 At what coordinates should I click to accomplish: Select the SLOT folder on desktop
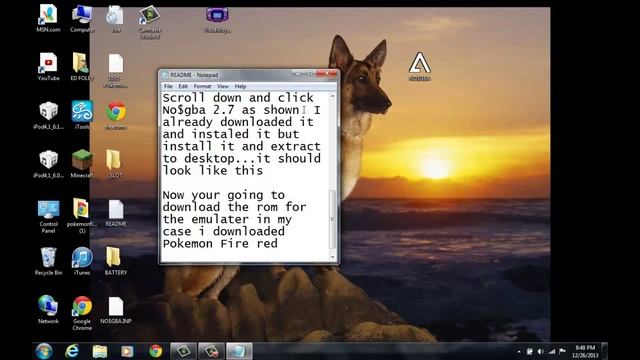pos(116,163)
